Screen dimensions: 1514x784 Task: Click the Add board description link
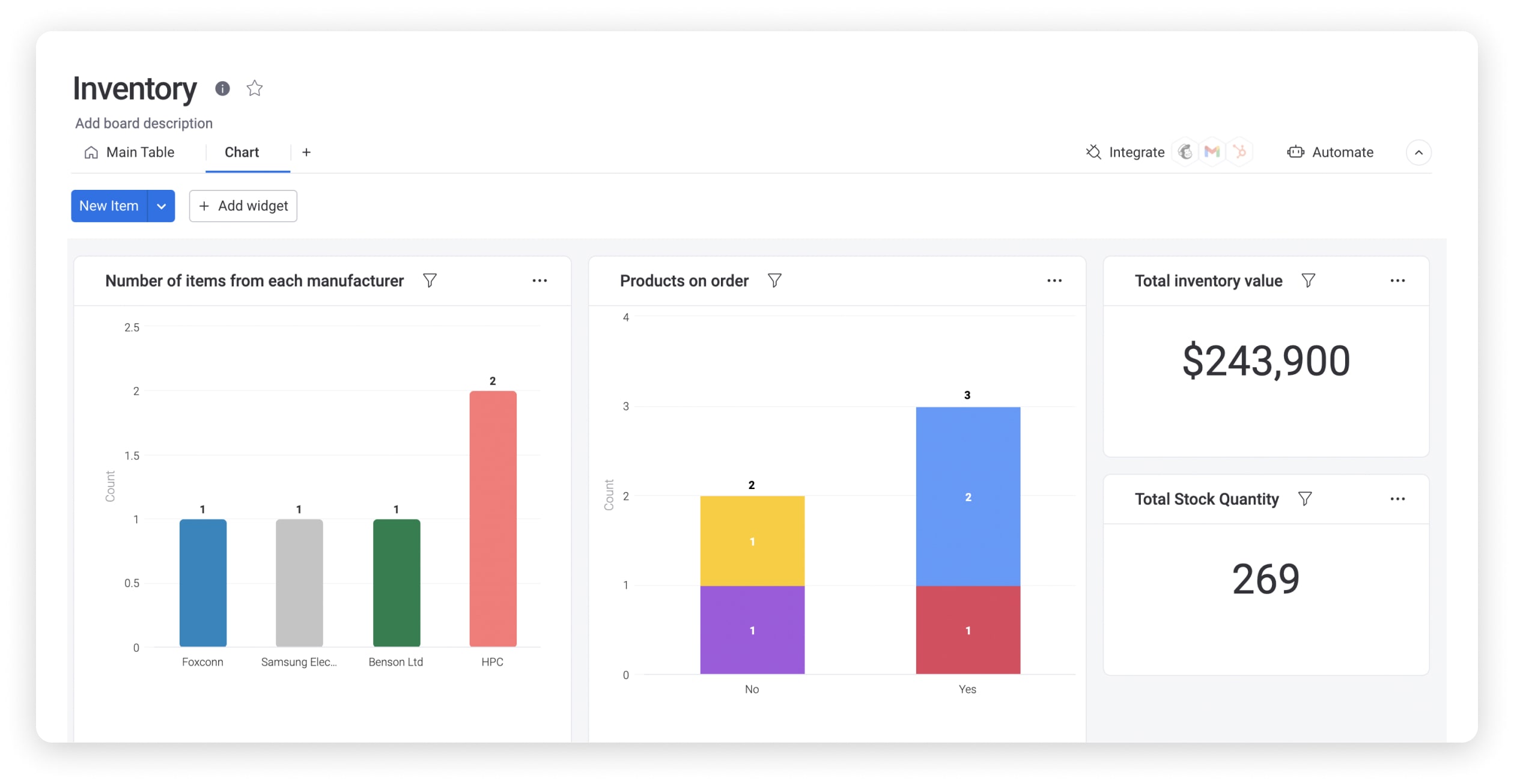click(143, 122)
